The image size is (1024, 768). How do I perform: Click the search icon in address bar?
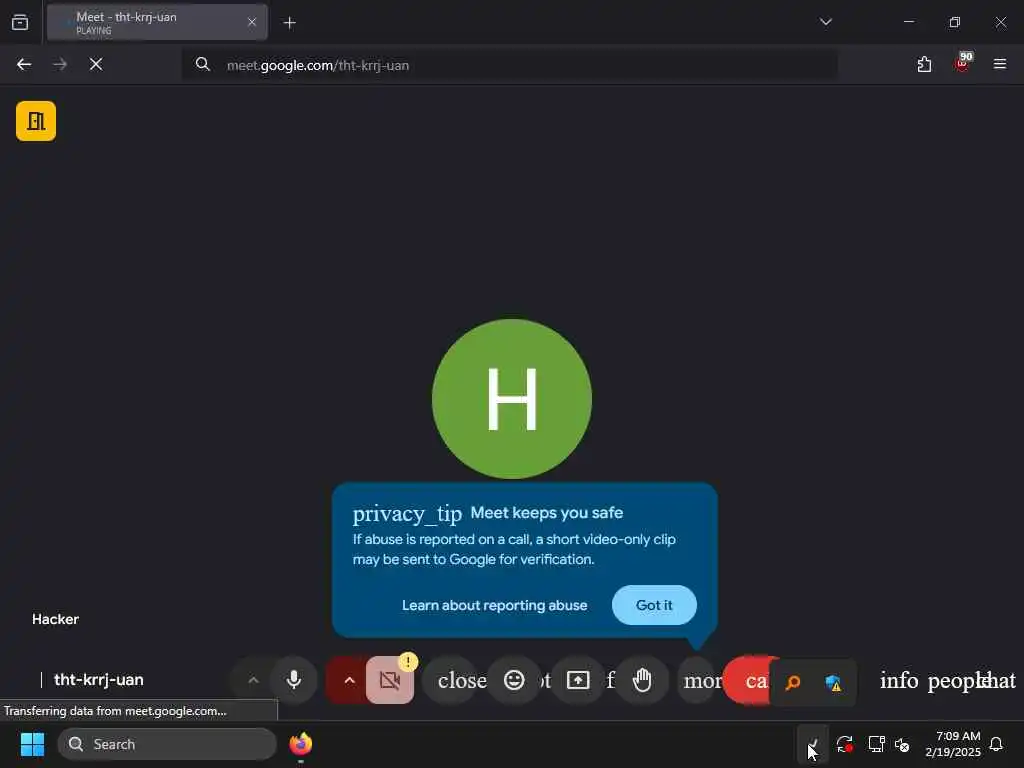pos(203,64)
